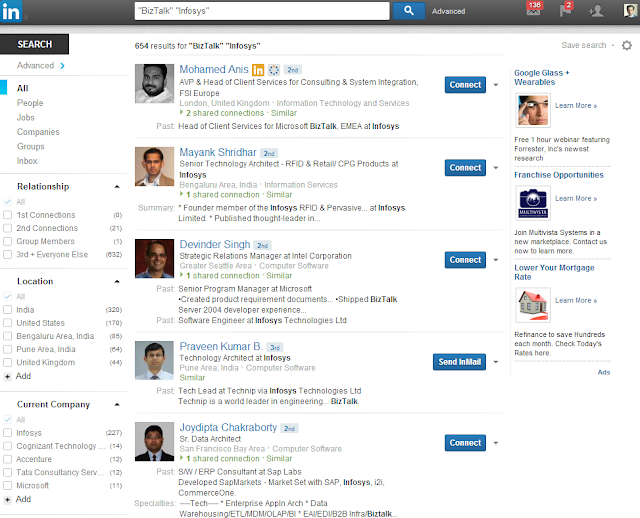Expand Mohamed Anis 2 shared connections
Image resolution: width=640 pixels, height=518 pixels.
pos(222,113)
